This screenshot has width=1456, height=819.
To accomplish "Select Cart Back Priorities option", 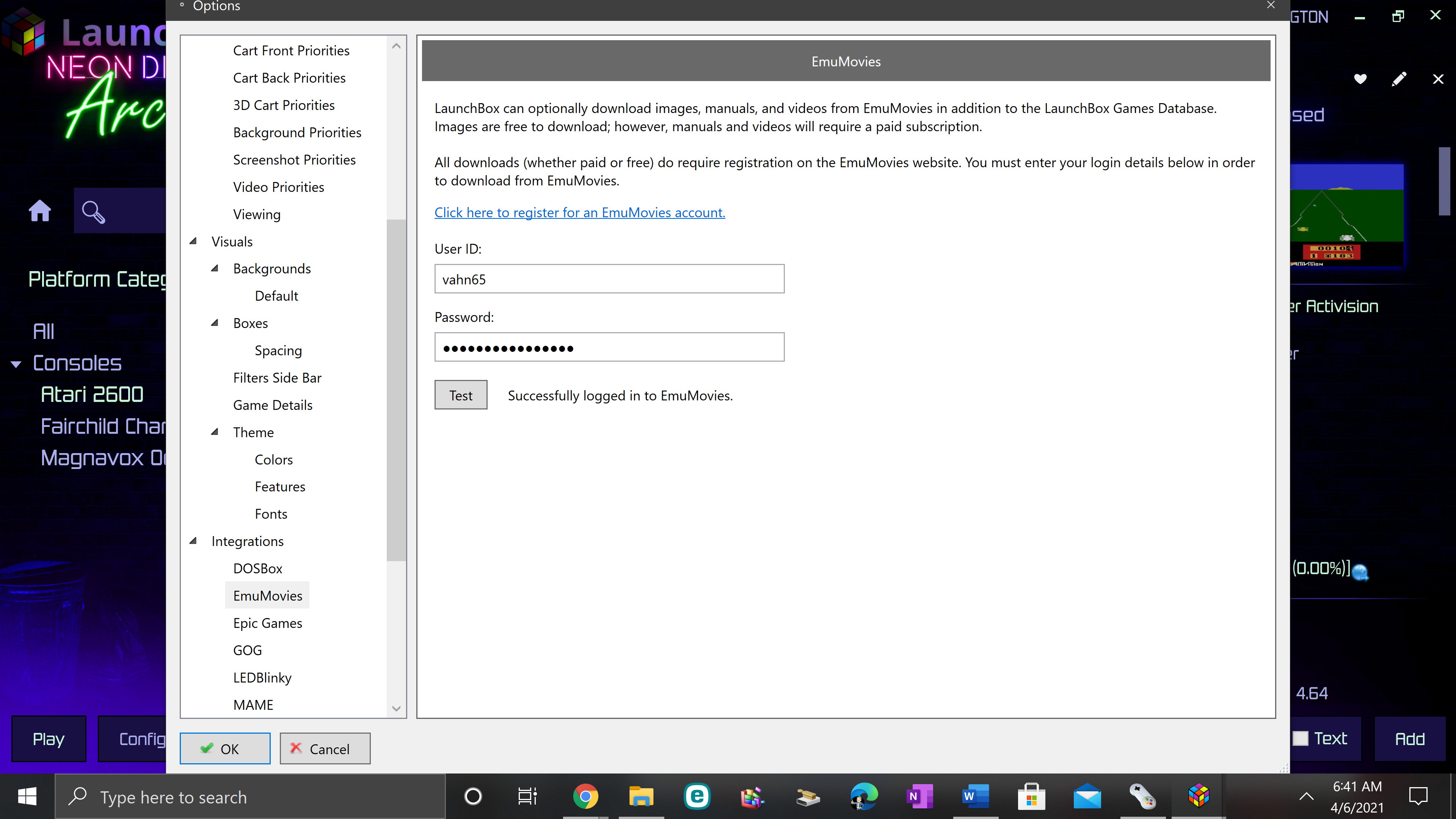I will pos(289,78).
